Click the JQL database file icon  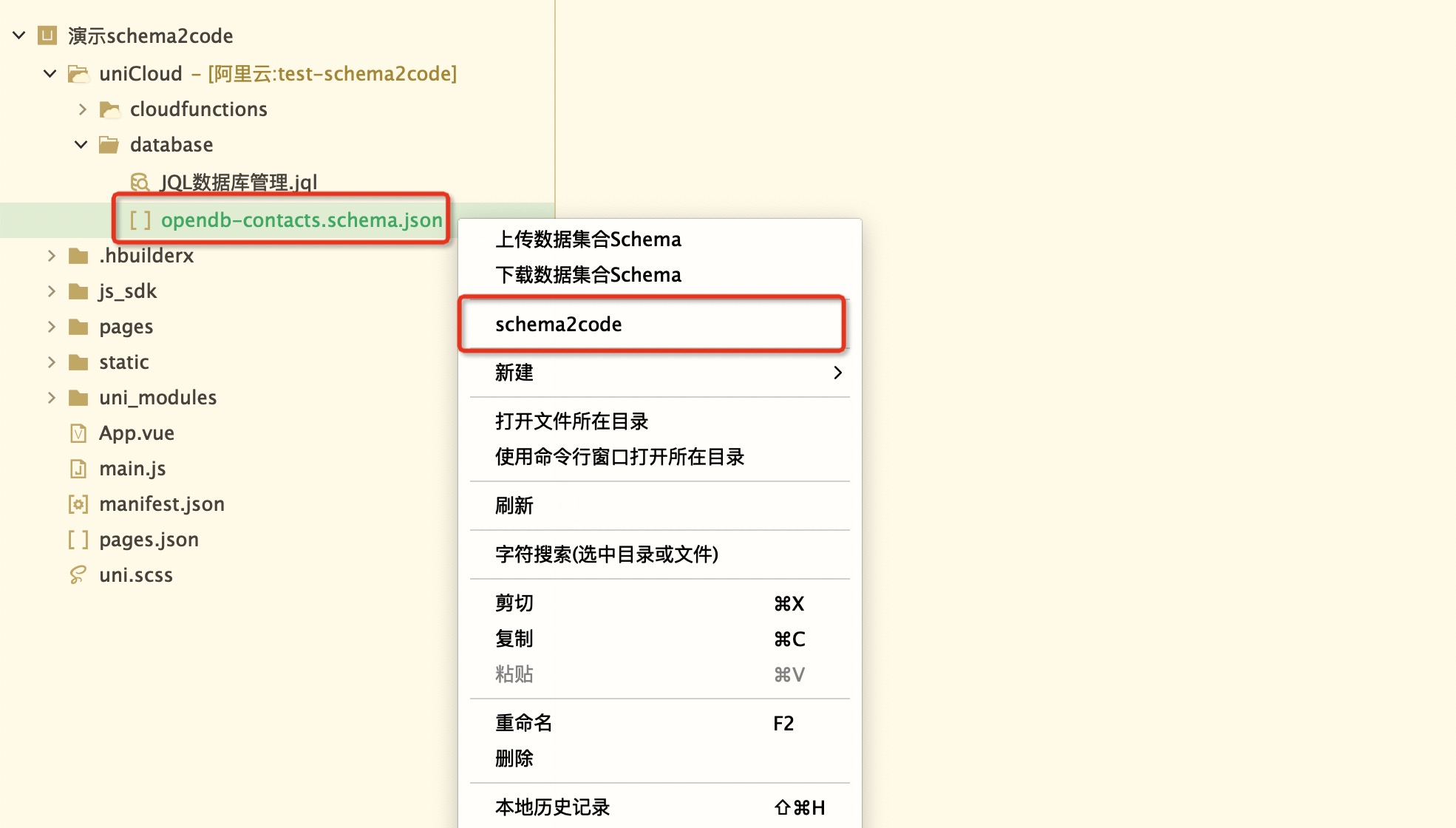[140, 182]
